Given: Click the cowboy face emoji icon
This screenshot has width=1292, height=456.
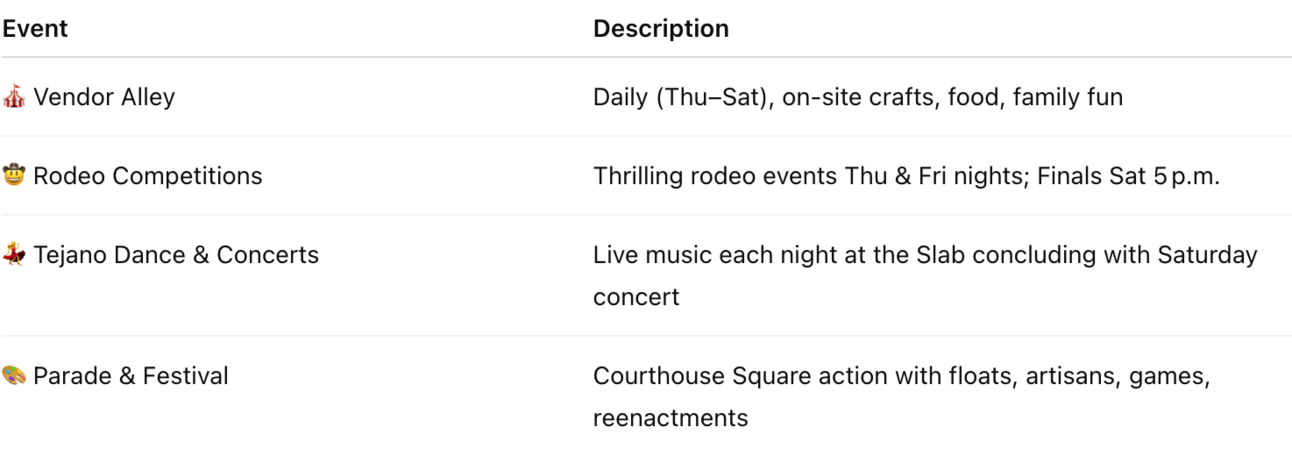Looking at the screenshot, I should (x=13, y=176).
